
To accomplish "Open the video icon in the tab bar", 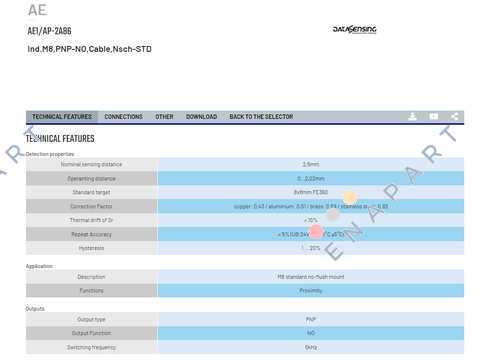I will click(434, 116).
